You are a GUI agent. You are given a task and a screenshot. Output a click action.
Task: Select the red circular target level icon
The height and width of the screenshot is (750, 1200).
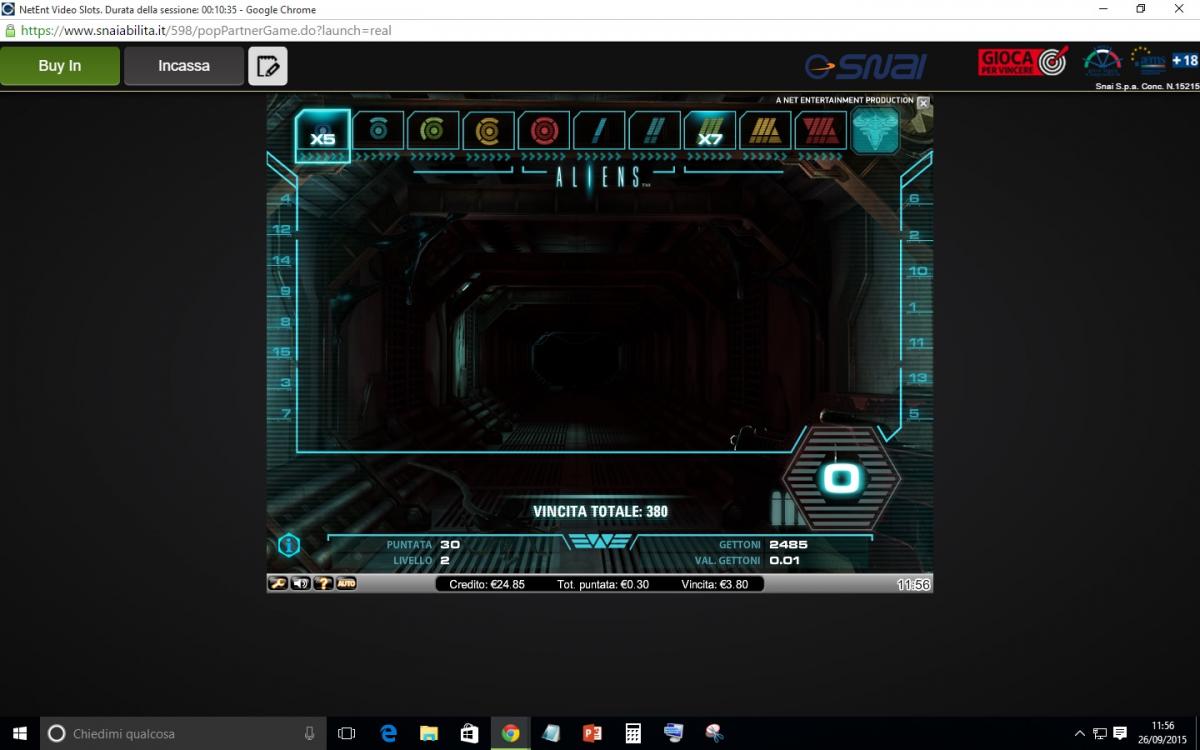[544, 130]
